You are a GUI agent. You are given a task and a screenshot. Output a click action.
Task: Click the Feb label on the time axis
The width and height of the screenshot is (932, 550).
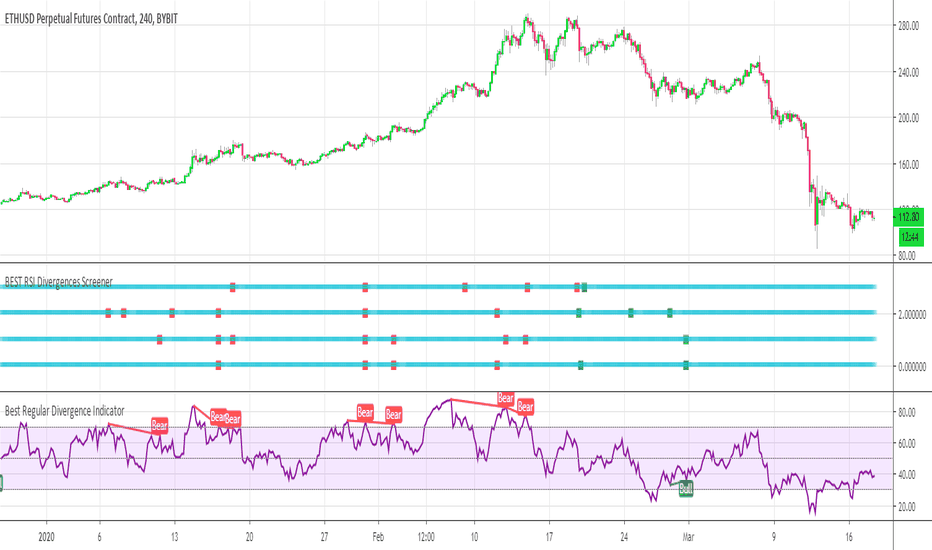click(x=378, y=537)
